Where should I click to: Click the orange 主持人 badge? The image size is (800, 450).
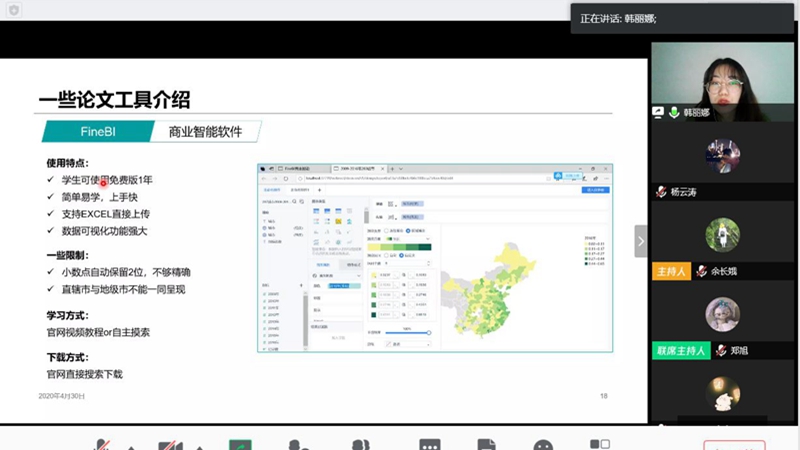click(671, 271)
